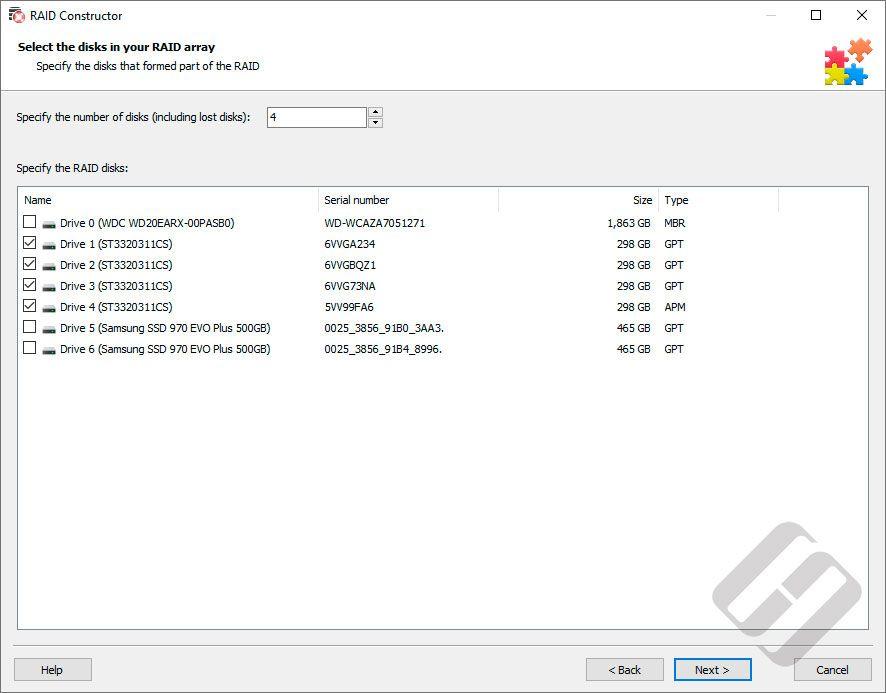Uncheck the Drive 3 checkbox
This screenshot has width=886, height=693.
click(x=29, y=284)
